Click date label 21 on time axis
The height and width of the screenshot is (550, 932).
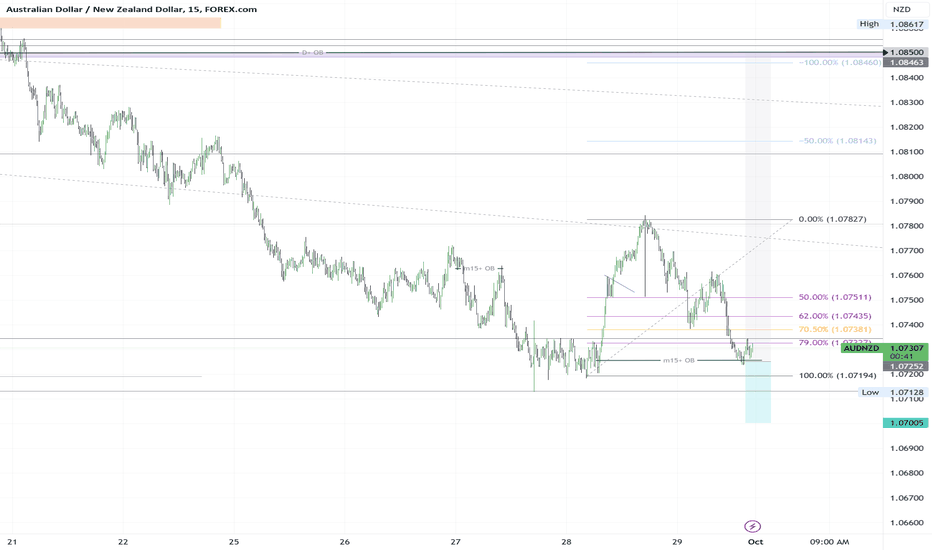[x=12, y=542]
